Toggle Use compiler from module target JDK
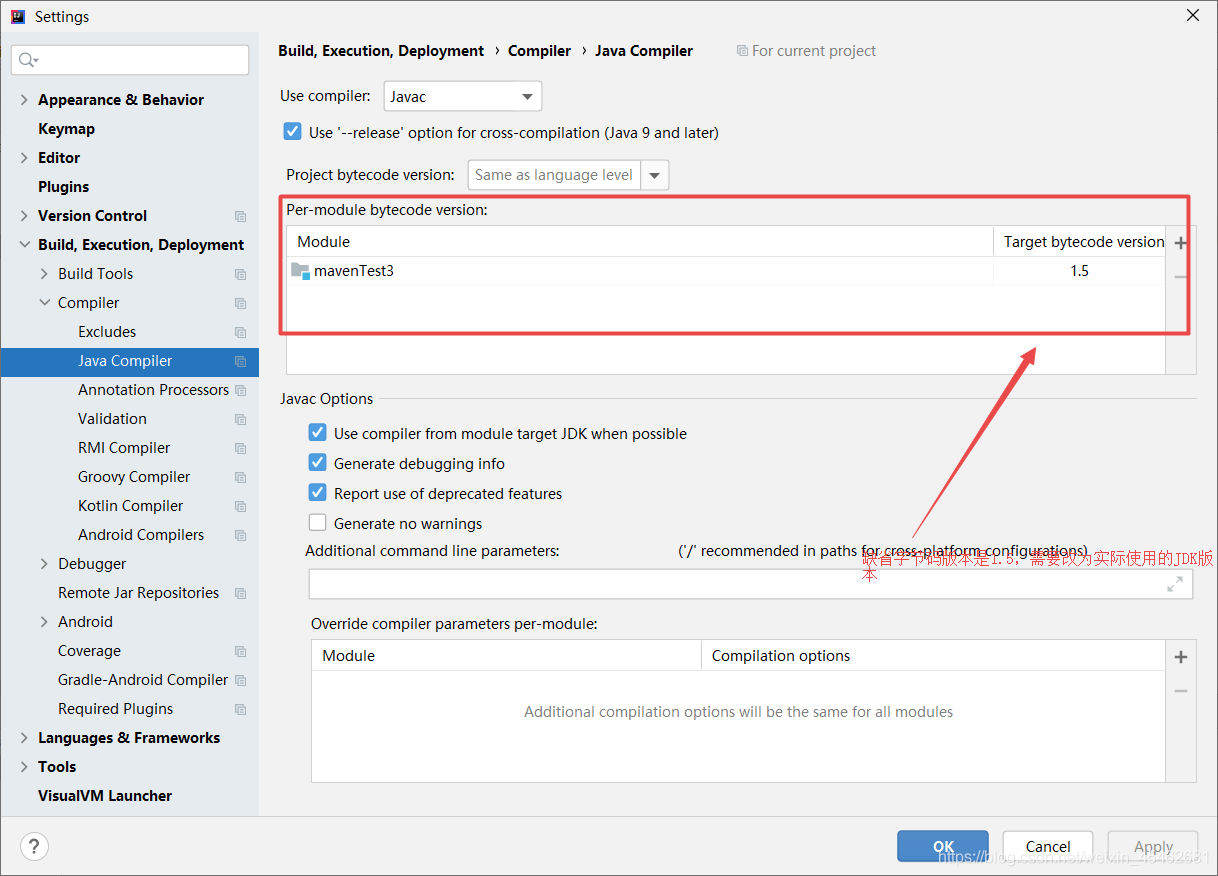 tap(317, 432)
